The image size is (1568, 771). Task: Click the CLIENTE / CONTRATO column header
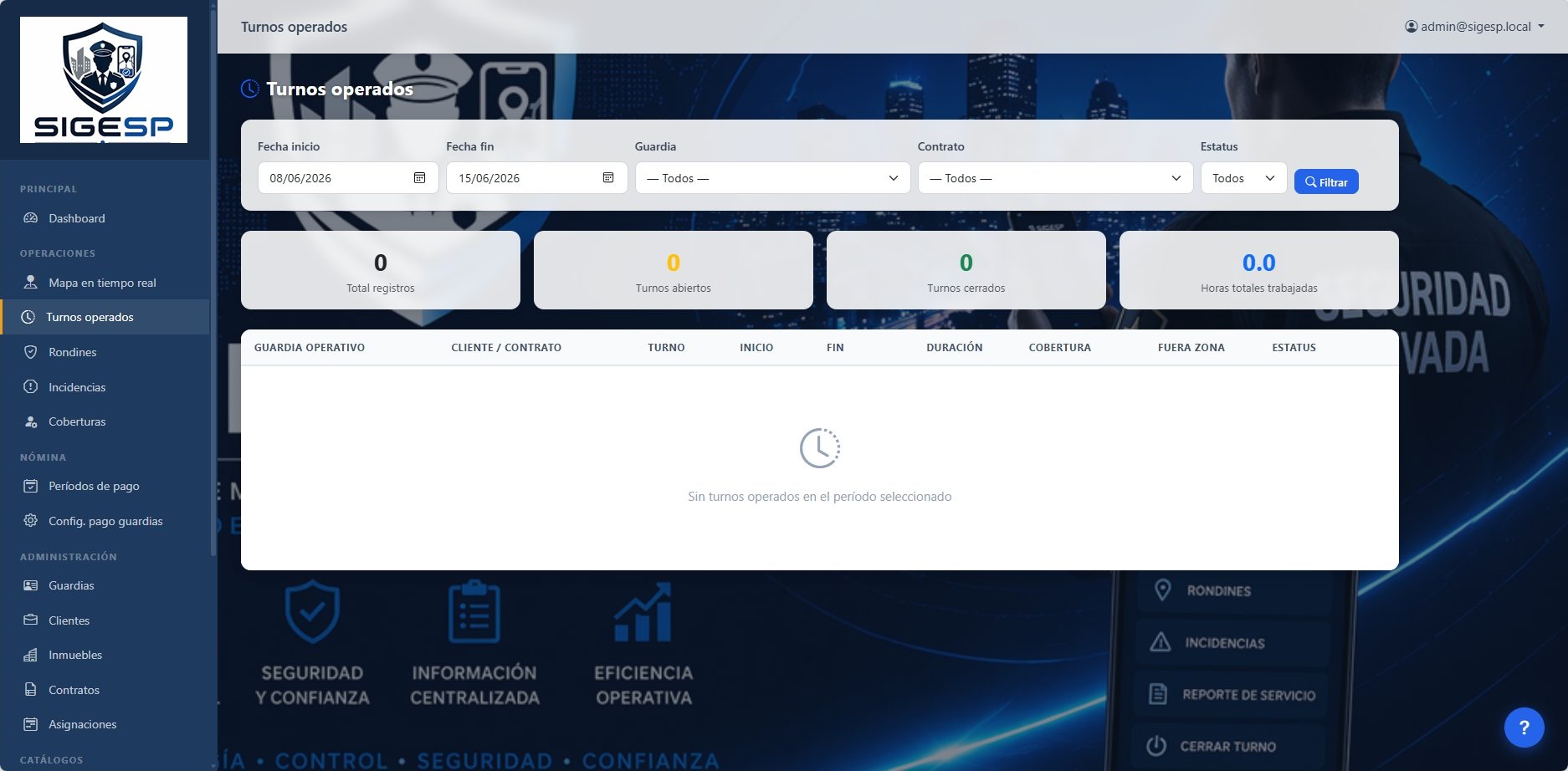506,348
